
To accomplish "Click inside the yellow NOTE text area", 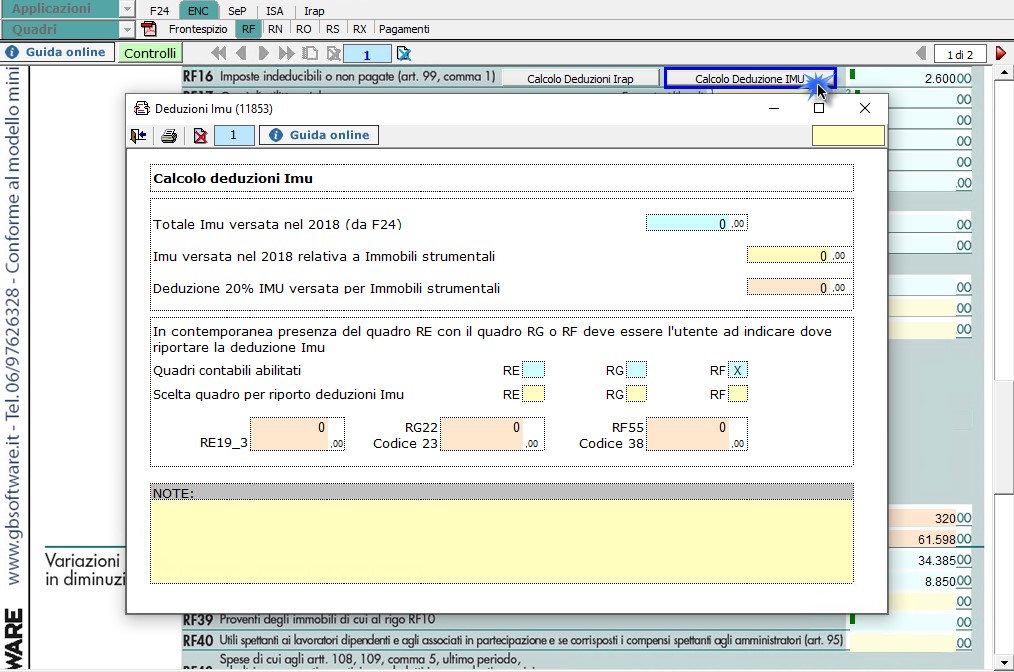I will pyautogui.click(x=502, y=542).
